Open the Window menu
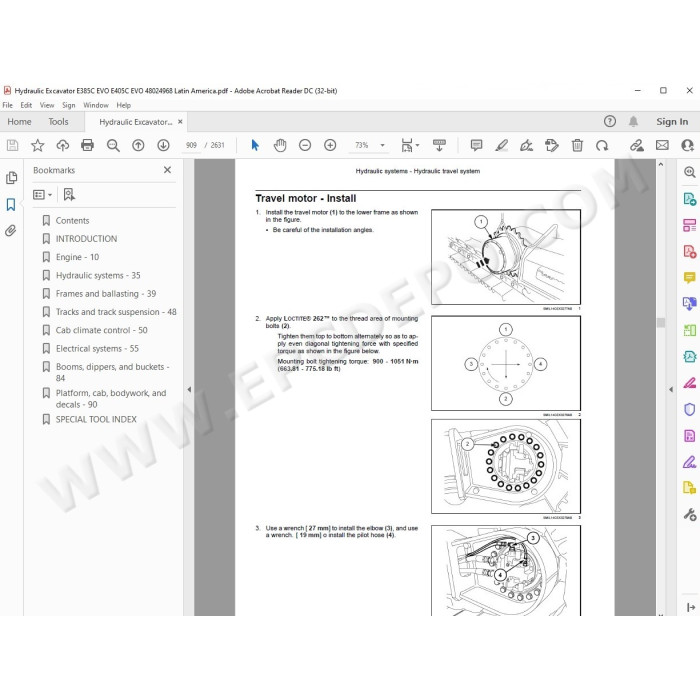The image size is (700, 700). tap(96, 105)
